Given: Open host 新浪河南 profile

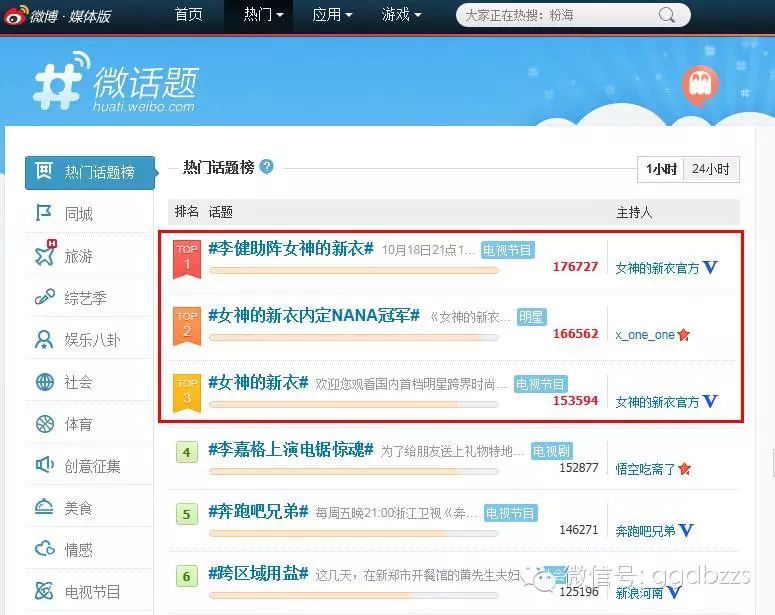Looking at the screenshot, I should pyautogui.click(x=639, y=592).
